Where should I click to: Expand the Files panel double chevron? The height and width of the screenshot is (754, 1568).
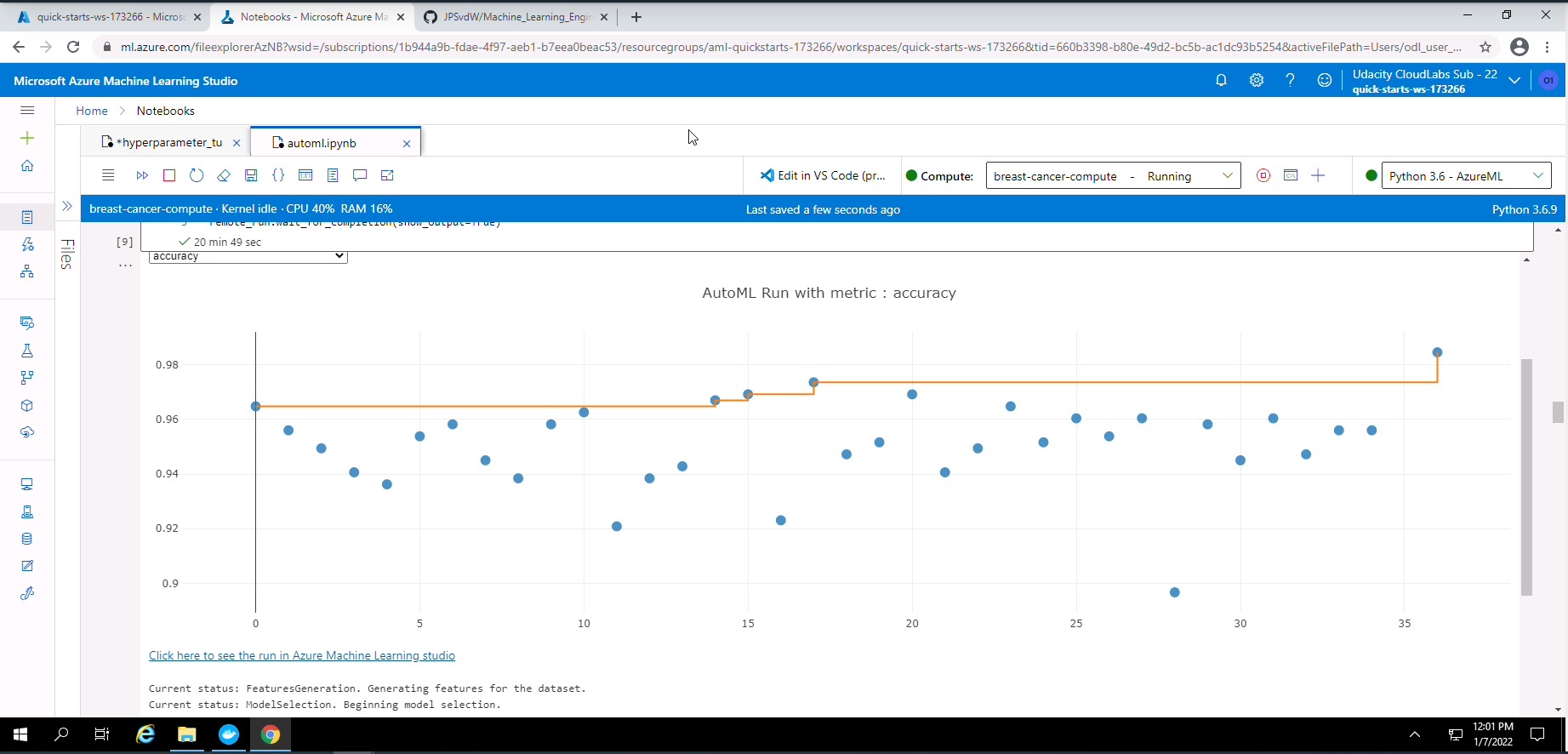point(67,206)
